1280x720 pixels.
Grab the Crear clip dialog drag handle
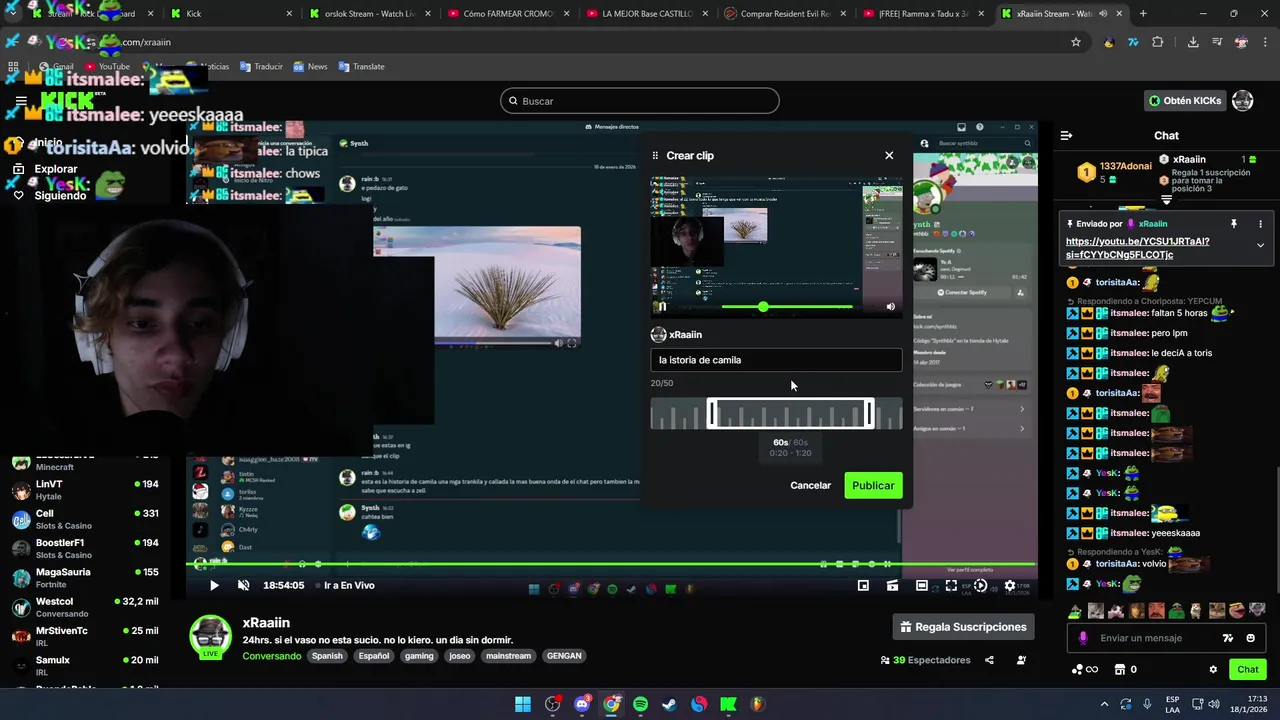click(x=656, y=155)
